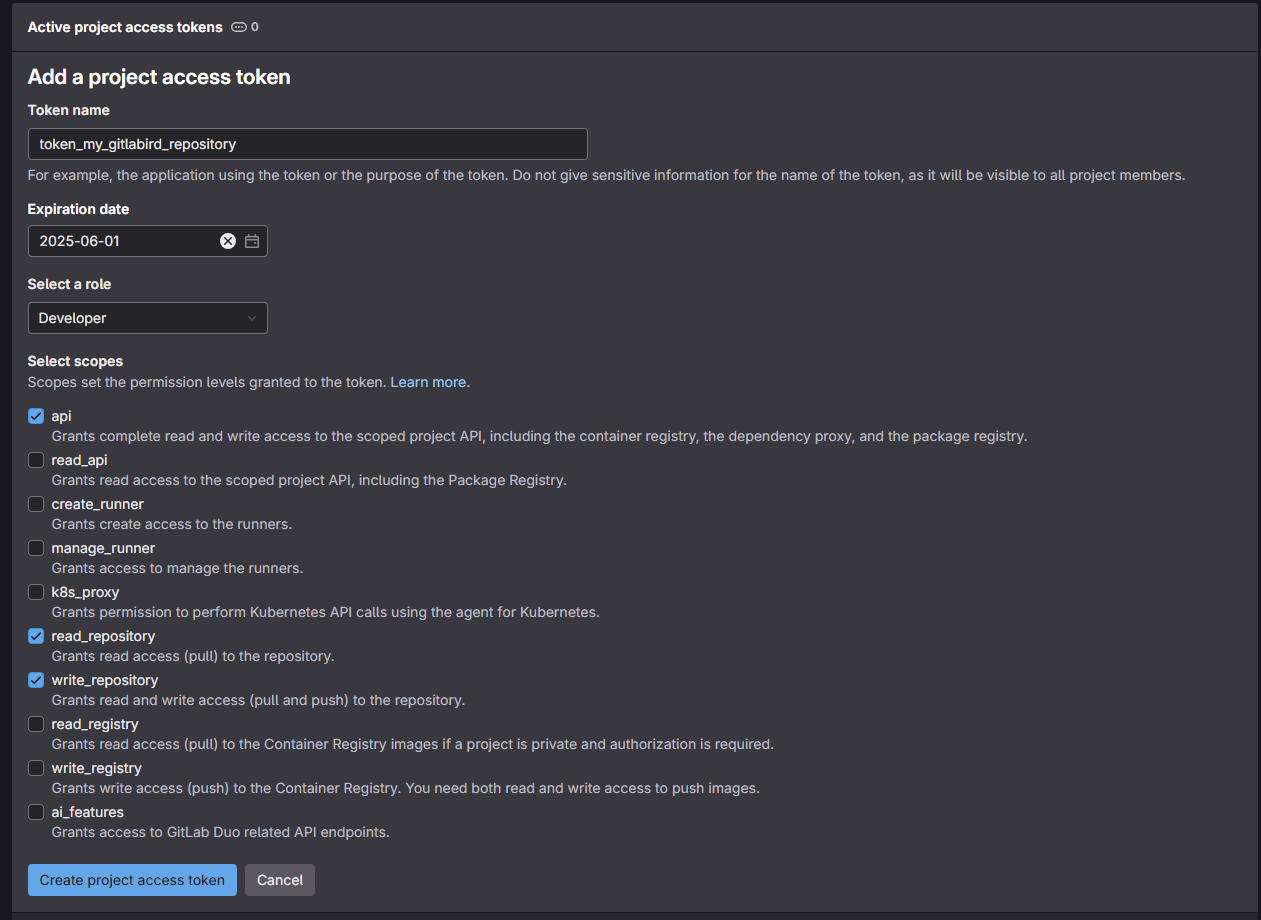The image size is (1261, 920).
Task: Open the Learn more scopes link
Action: (428, 382)
